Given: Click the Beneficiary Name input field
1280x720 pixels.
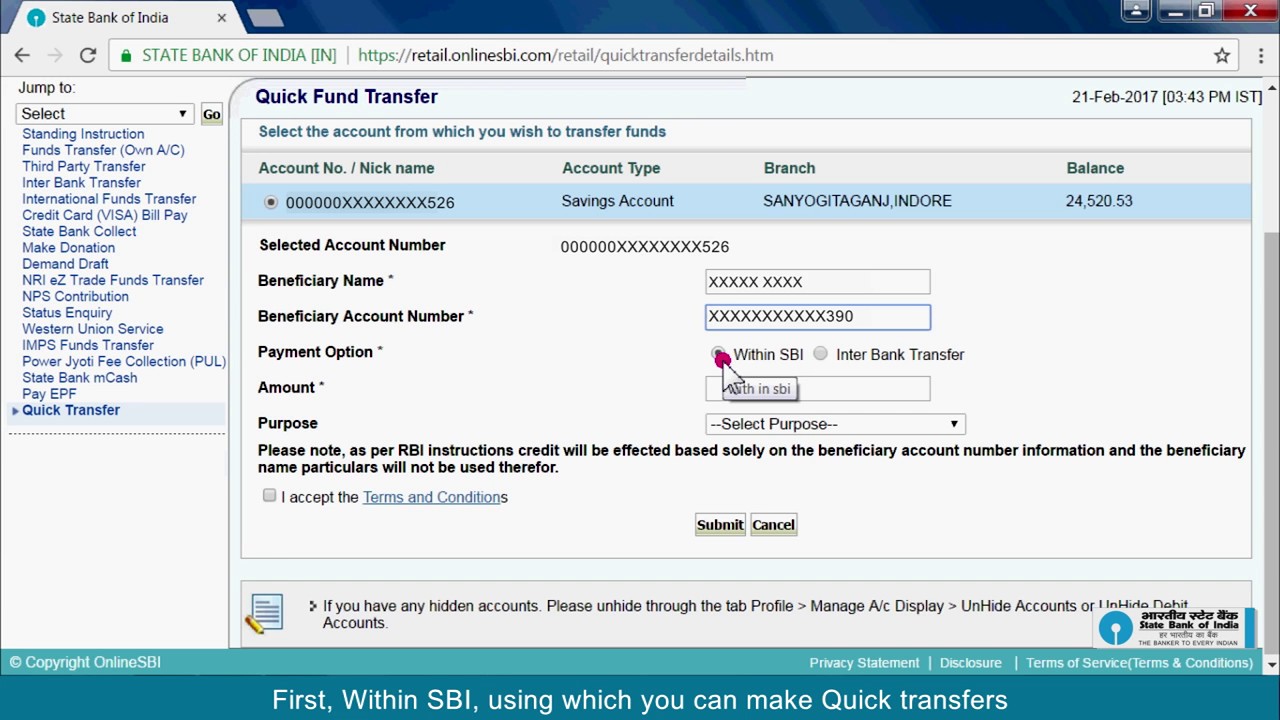Looking at the screenshot, I should [x=817, y=282].
